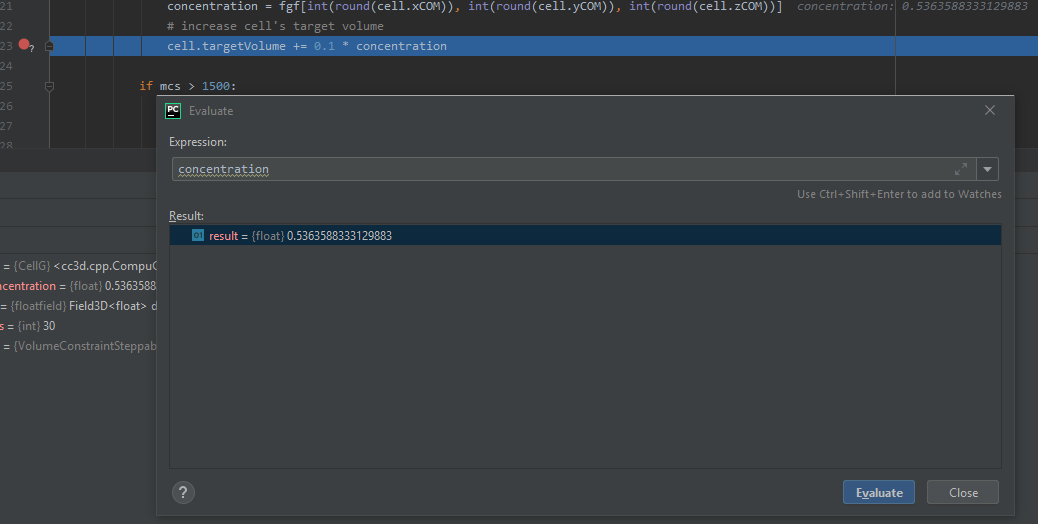Collapse the fold marker at if mcs line

(49, 86)
